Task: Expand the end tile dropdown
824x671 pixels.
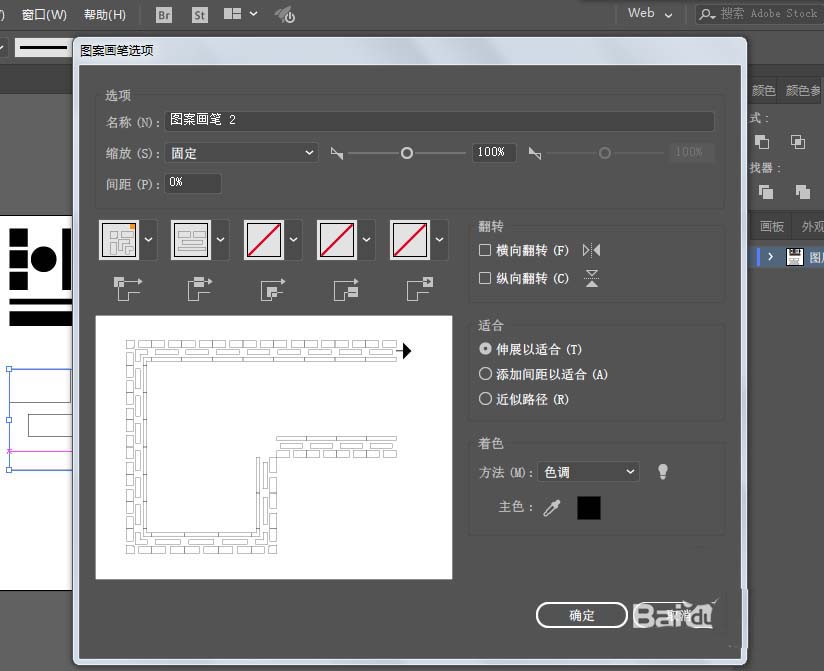Action: point(439,240)
